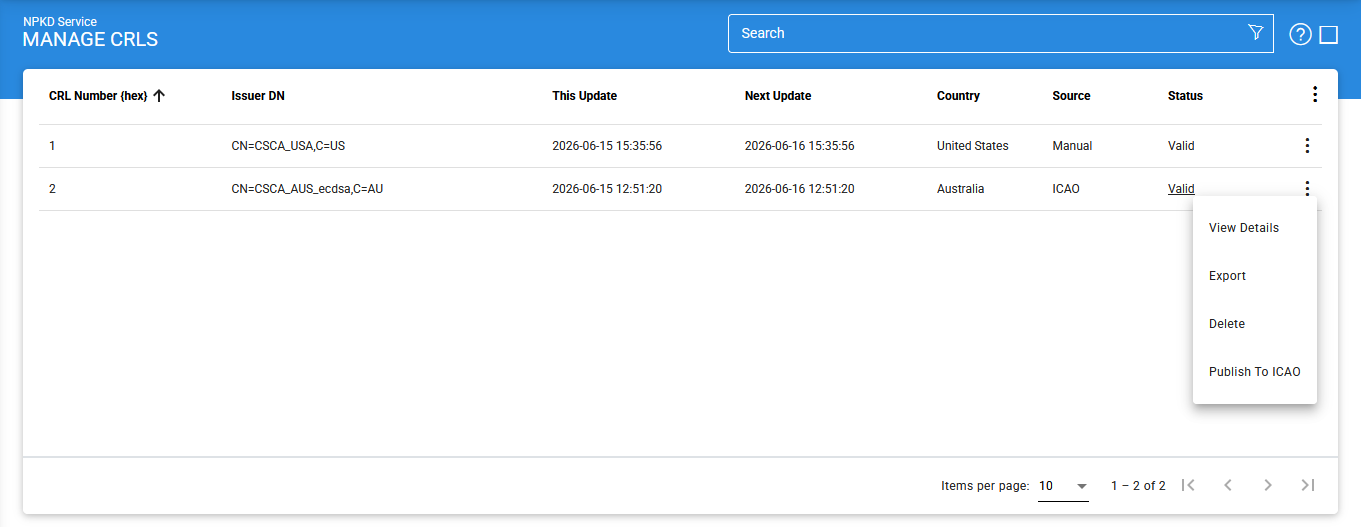Go to previous page of results
The width and height of the screenshot is (1361, 527).
(1228, 485)
